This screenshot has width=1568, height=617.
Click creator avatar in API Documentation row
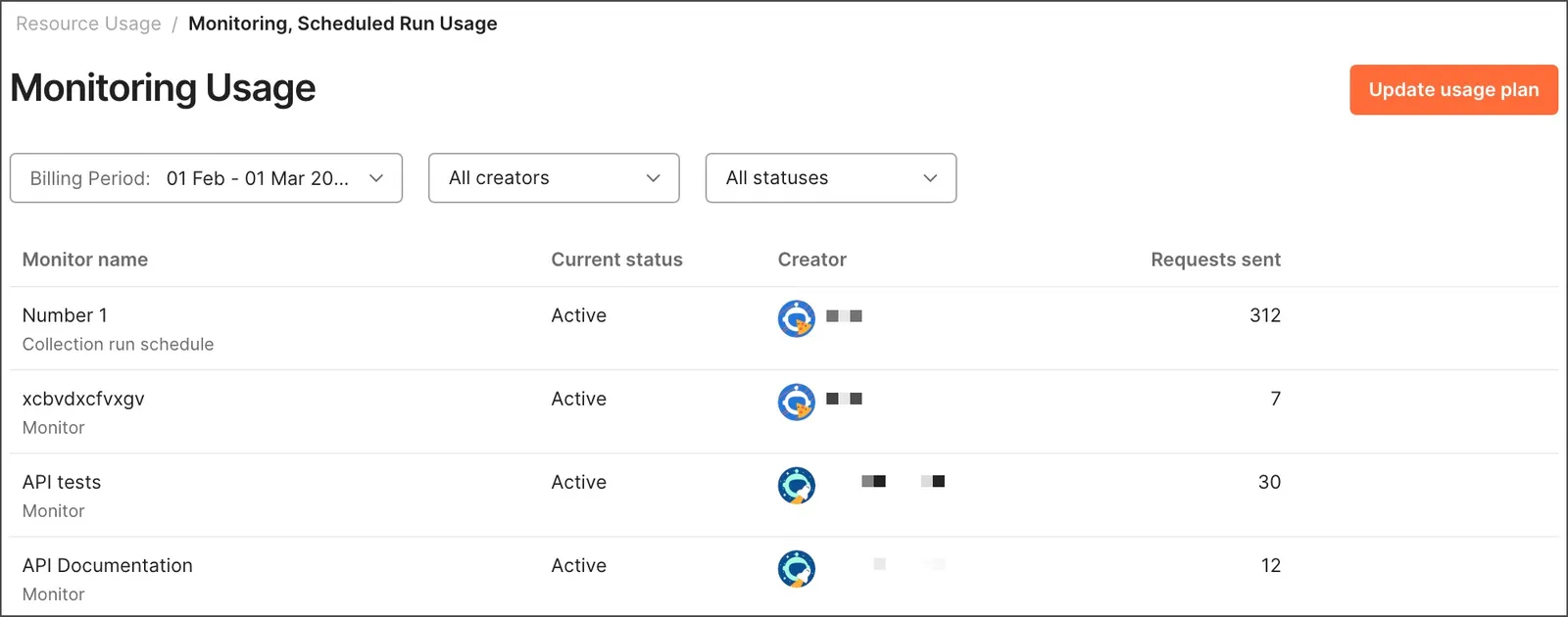coord(797,568)
